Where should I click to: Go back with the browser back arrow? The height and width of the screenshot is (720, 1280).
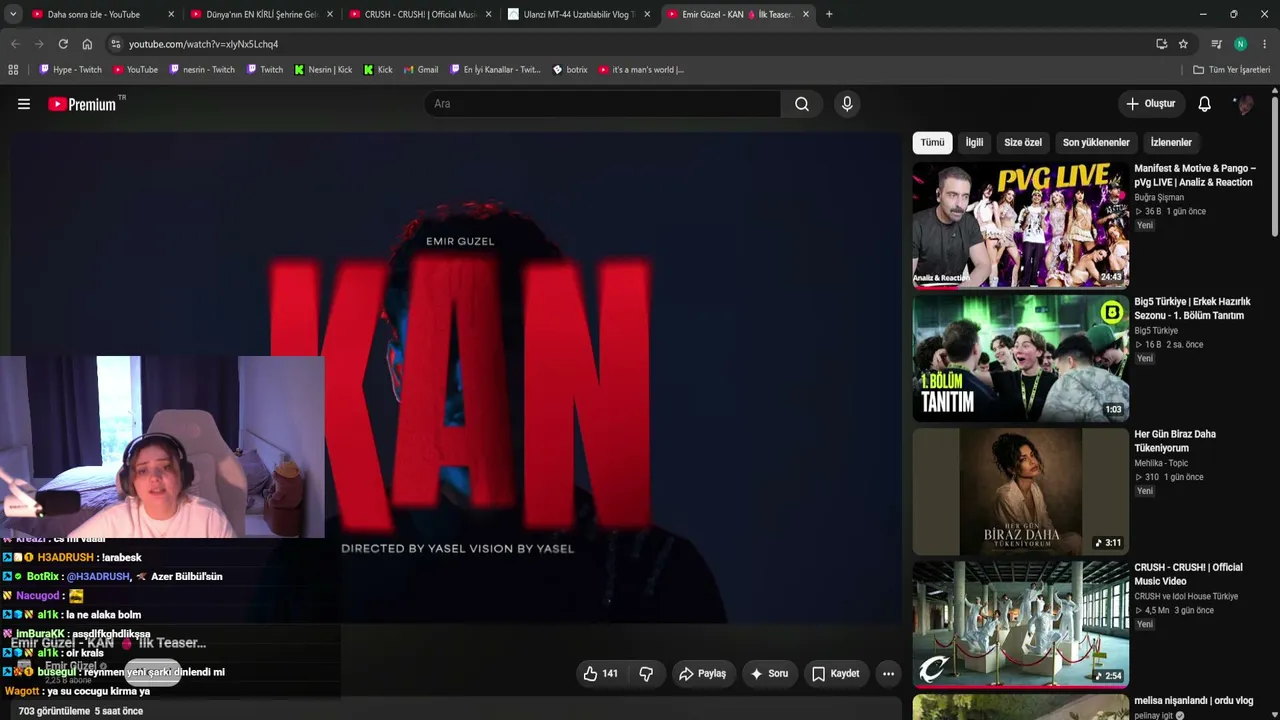point(15,44)
